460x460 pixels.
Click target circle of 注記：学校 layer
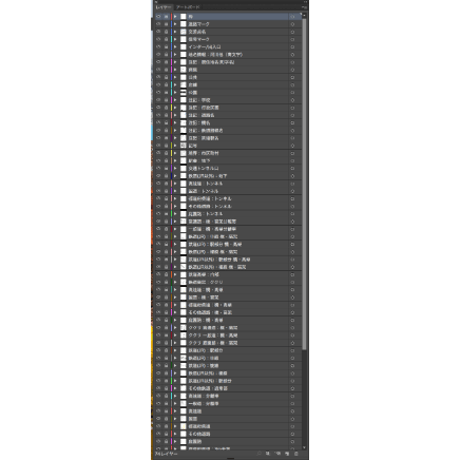point(292,100)
